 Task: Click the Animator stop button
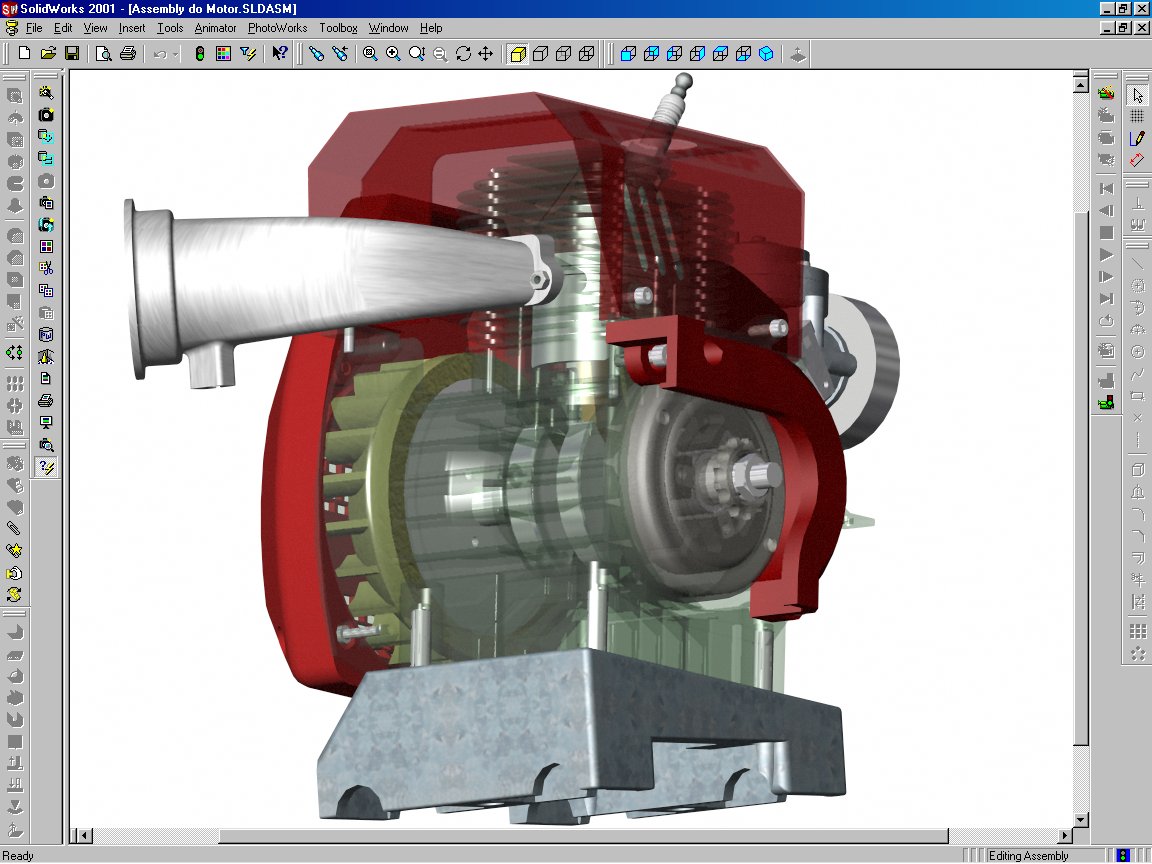coord(1106,233)
